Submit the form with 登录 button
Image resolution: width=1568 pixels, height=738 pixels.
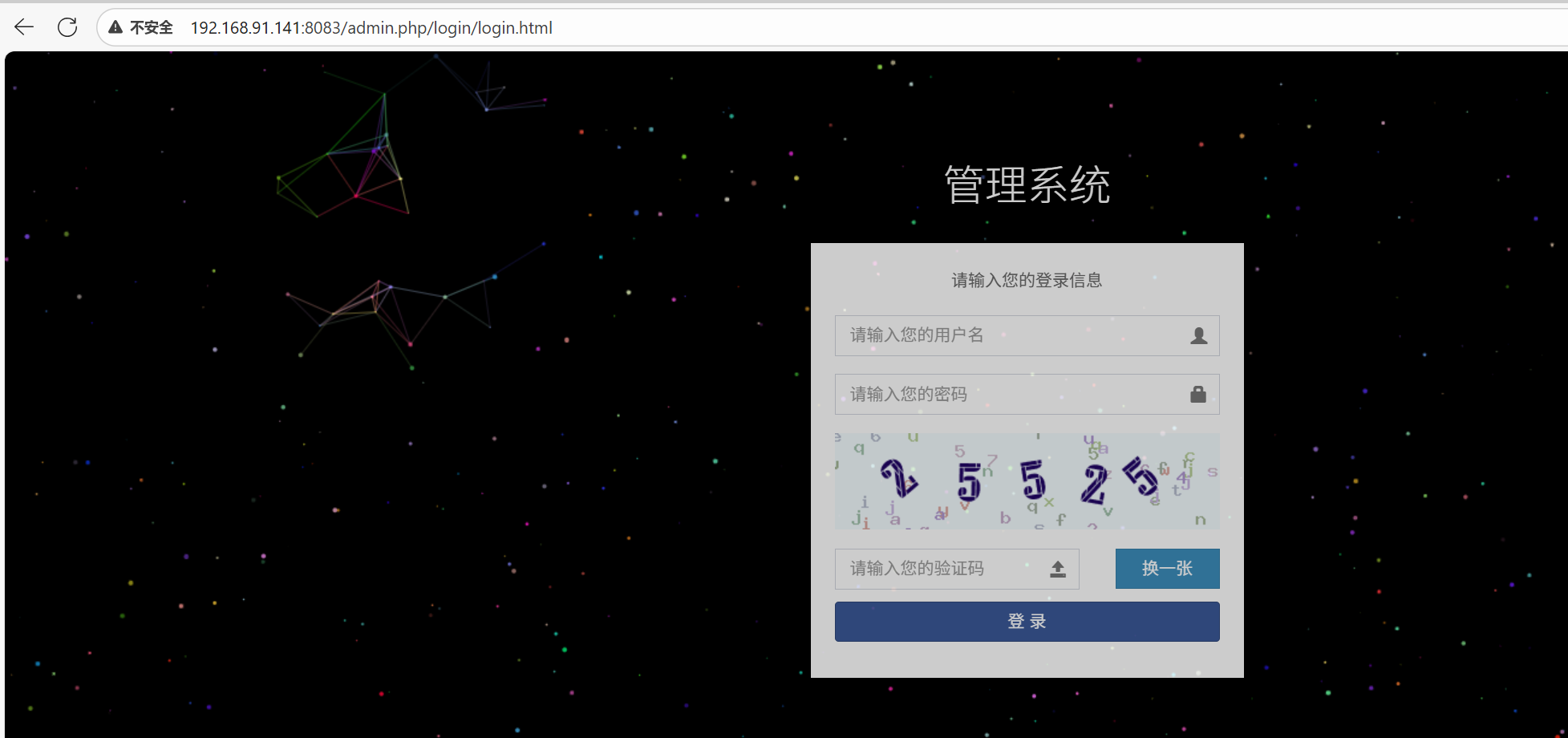pyautogui.click(x=1027, y=622)
